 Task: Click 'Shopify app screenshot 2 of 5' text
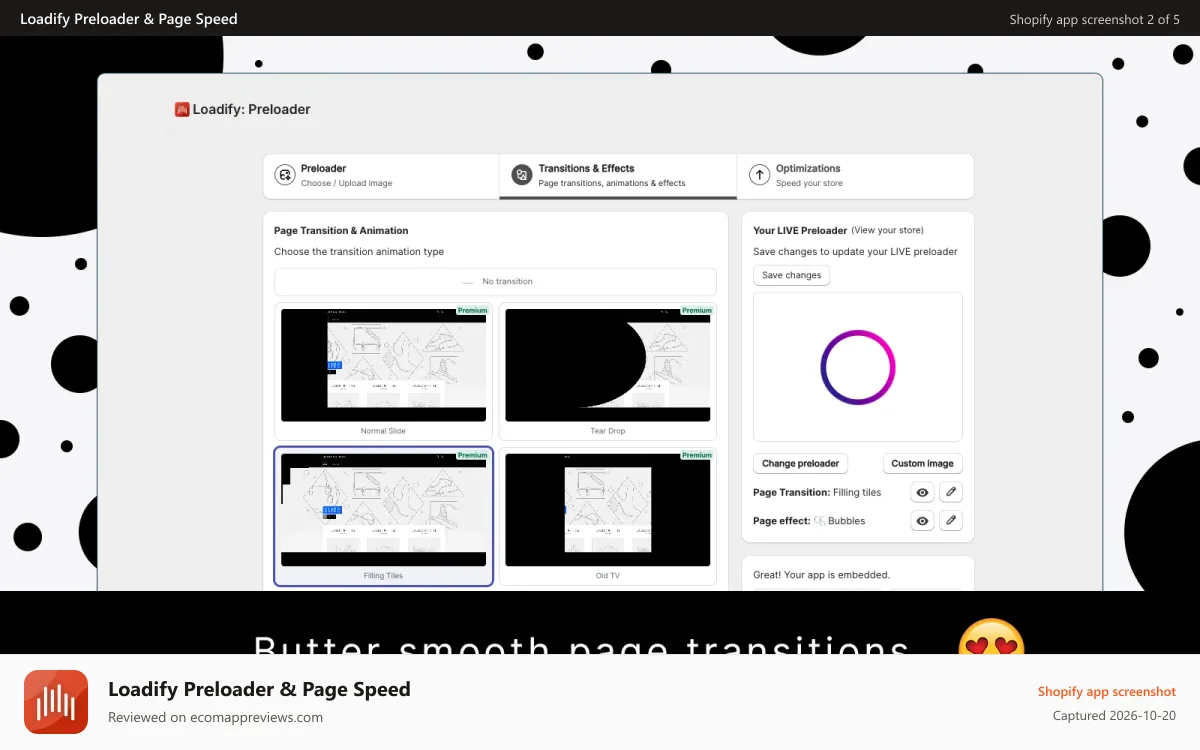tap(1094, 19)
